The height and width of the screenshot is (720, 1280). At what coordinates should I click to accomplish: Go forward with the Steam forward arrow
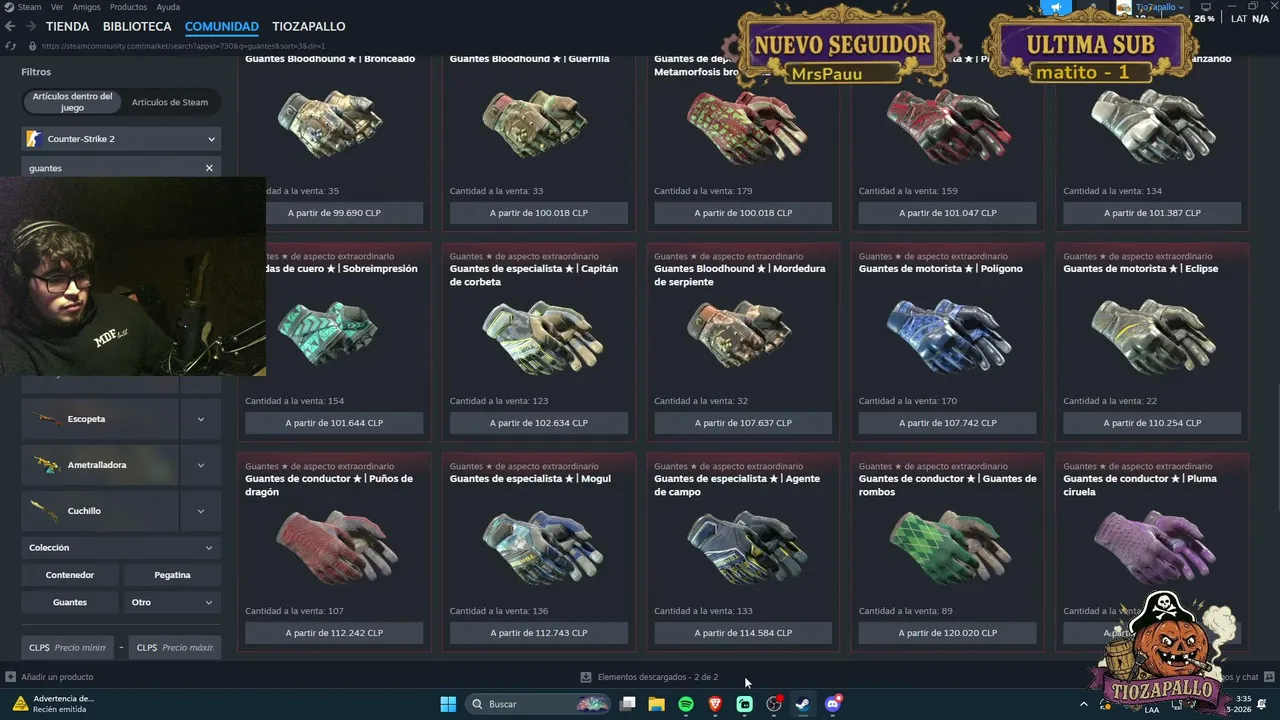click(x=32, y=27)
